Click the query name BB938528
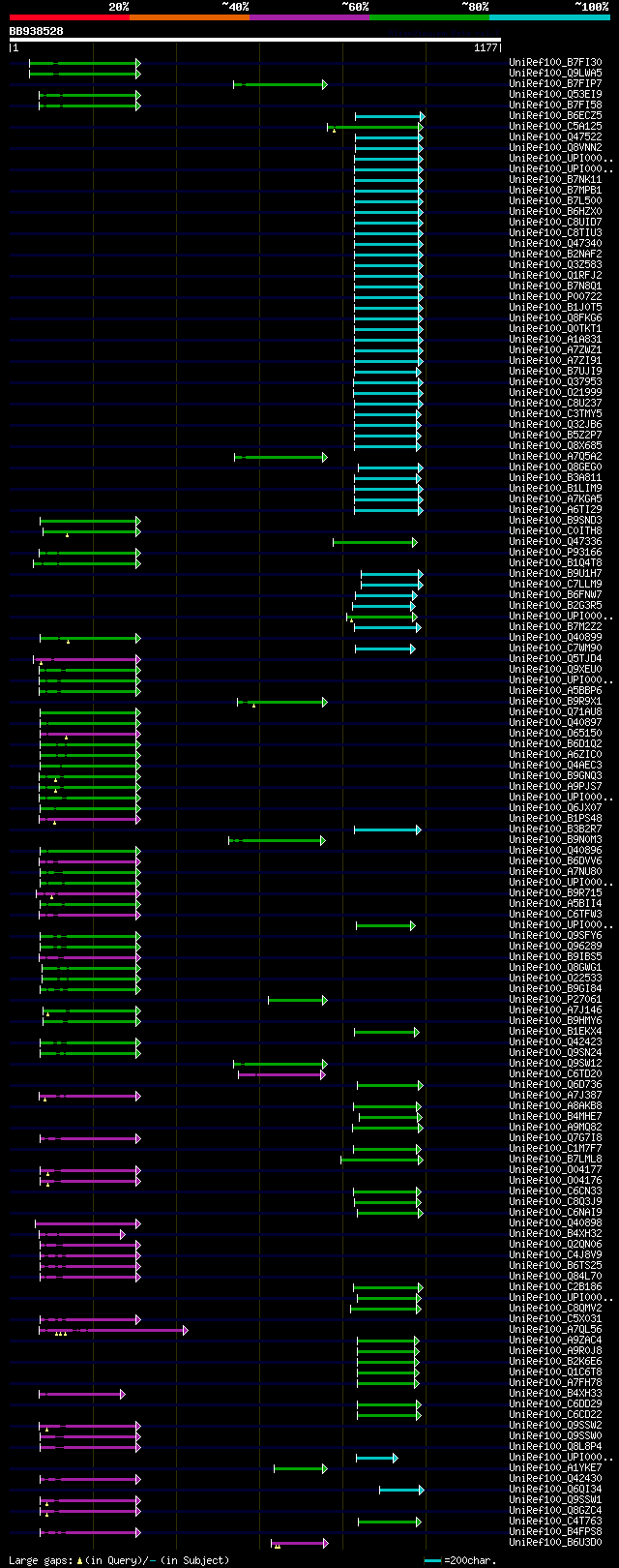Image resolution: width=619 pixels, height=1568 pixels. point(37,31)
